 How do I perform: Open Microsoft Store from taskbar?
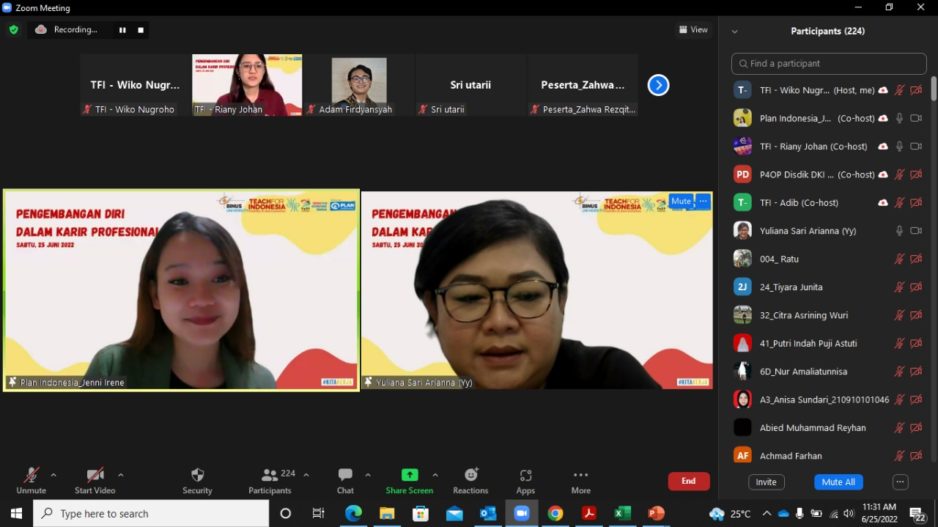[421, 513]
